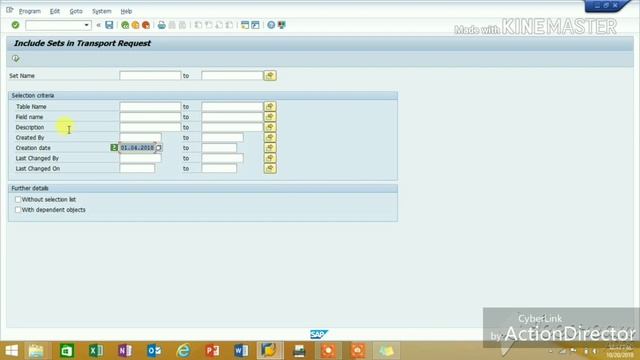Click the Table Name to input field
640x360 pixels.
click(x=232, y=107)
